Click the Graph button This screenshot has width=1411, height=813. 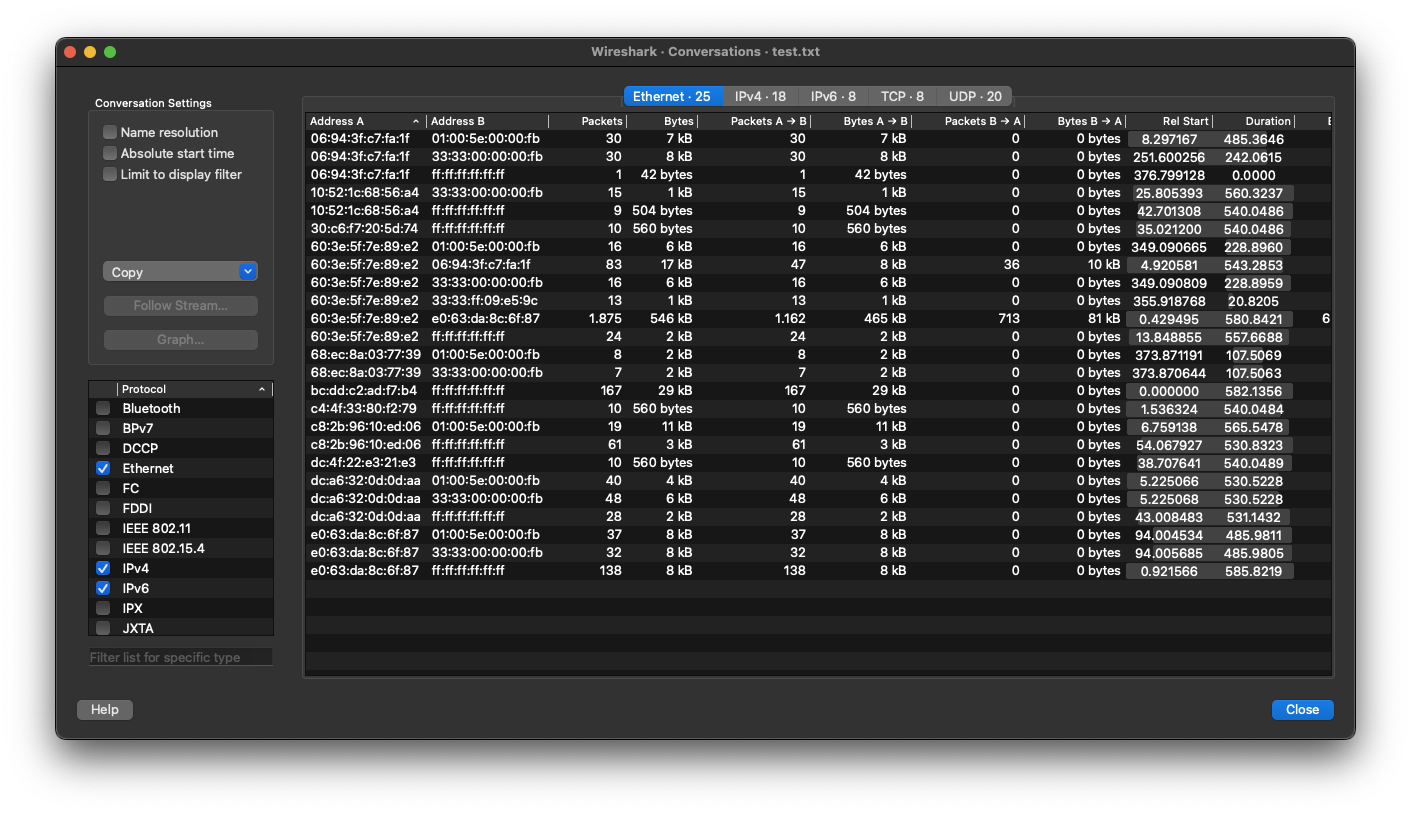point(180,340)
